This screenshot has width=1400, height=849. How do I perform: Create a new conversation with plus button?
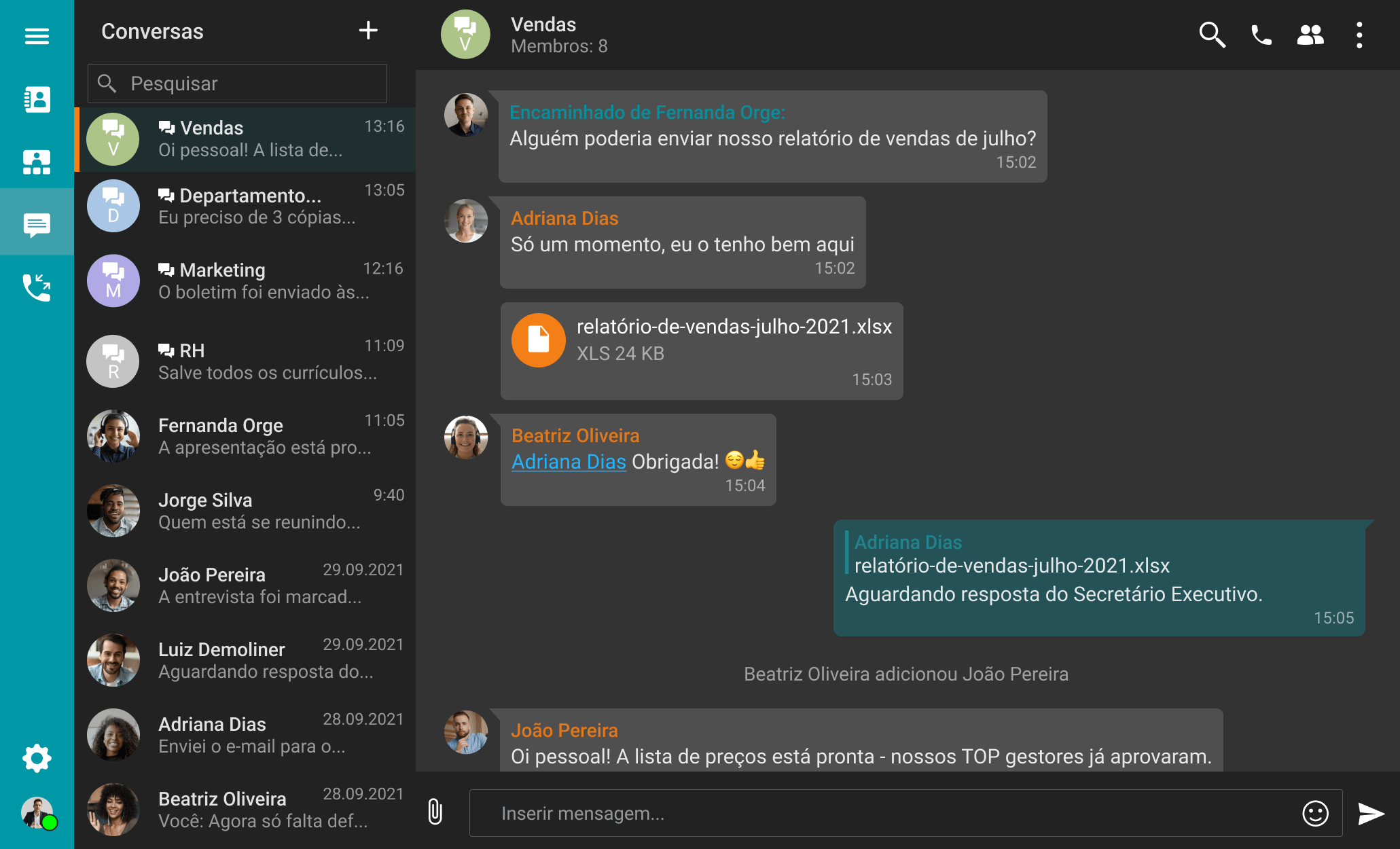click(368, 31)
